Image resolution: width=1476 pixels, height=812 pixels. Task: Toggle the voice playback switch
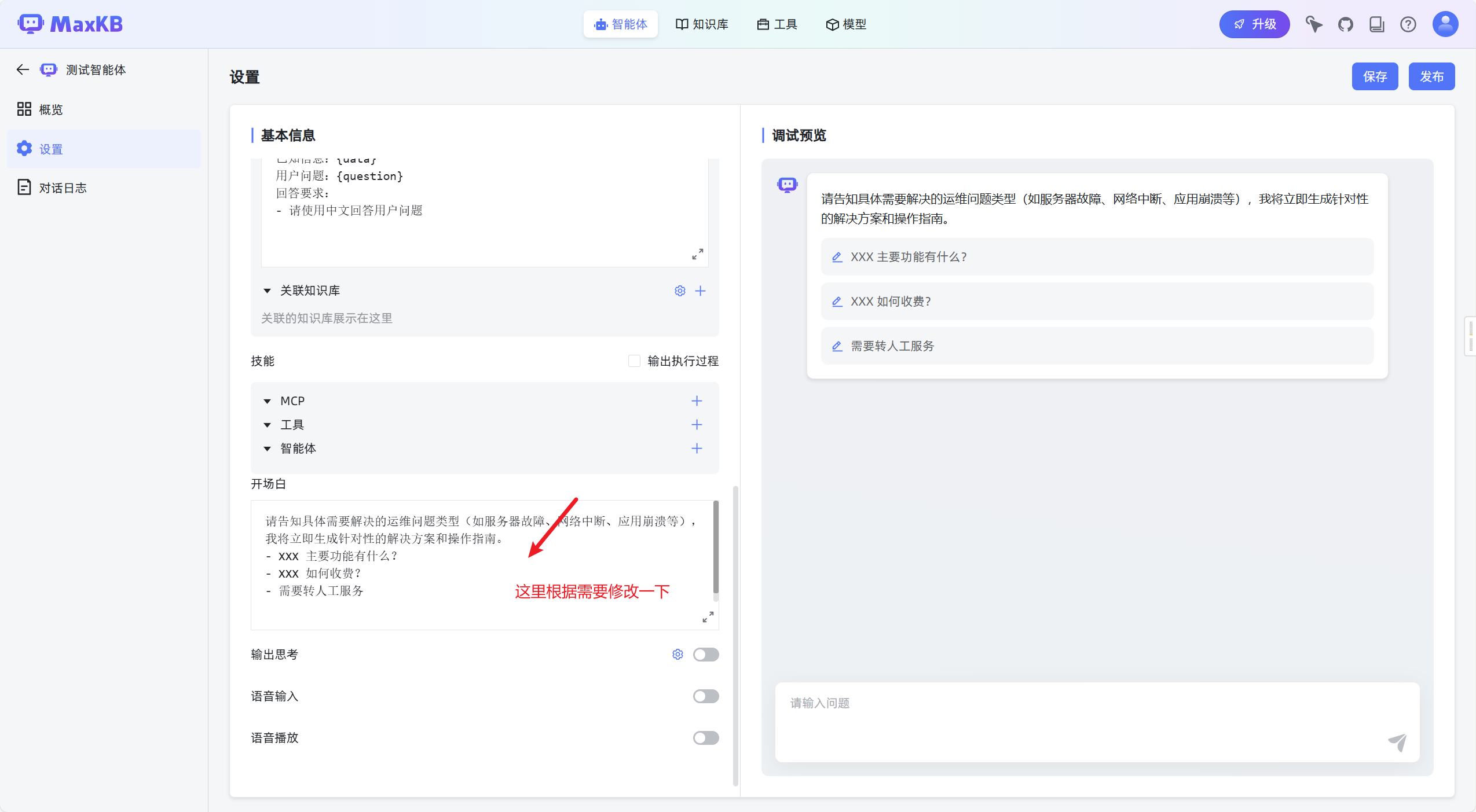705,737
